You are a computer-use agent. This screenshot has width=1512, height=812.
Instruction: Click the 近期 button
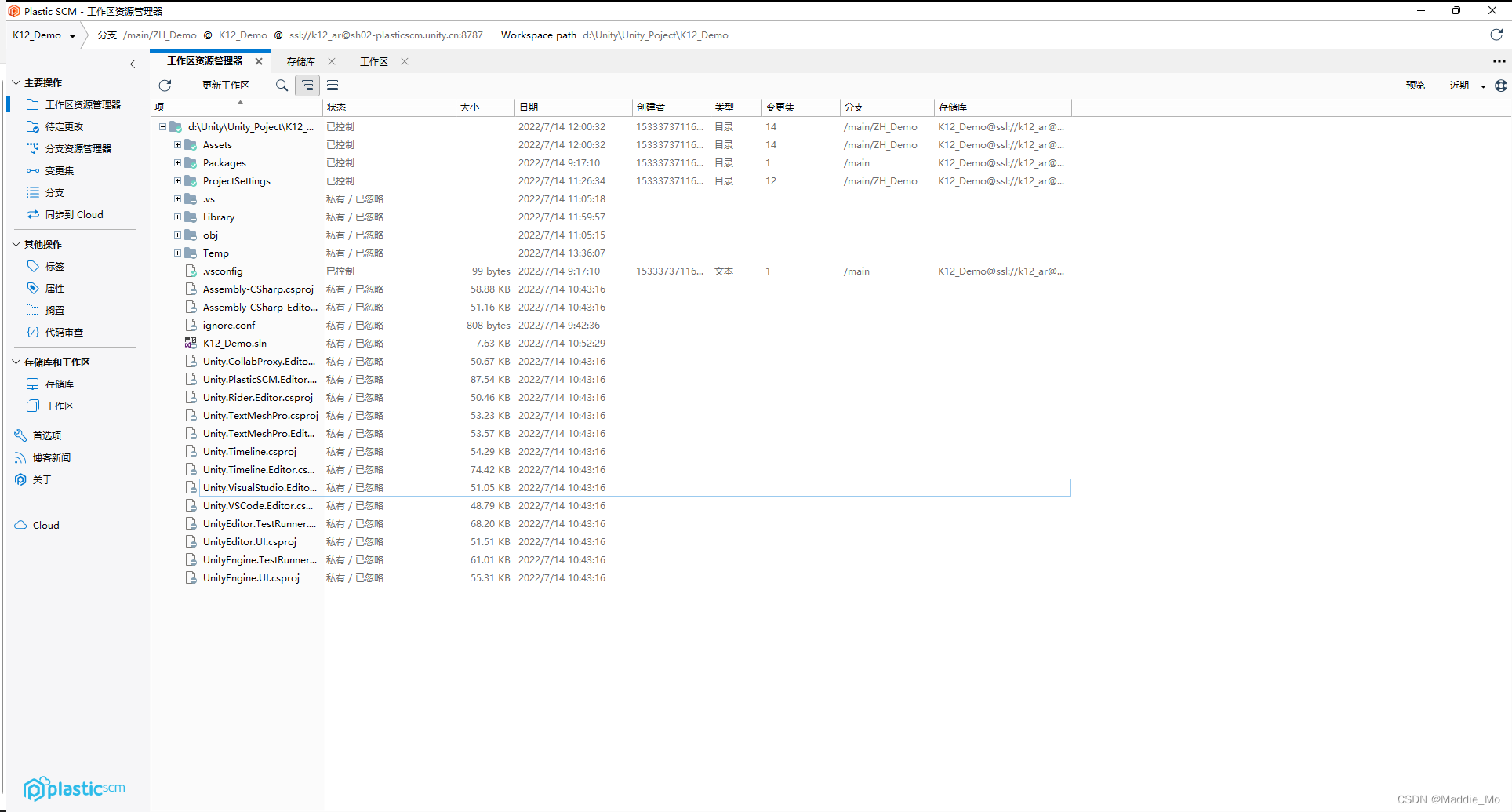[1459, 86]
